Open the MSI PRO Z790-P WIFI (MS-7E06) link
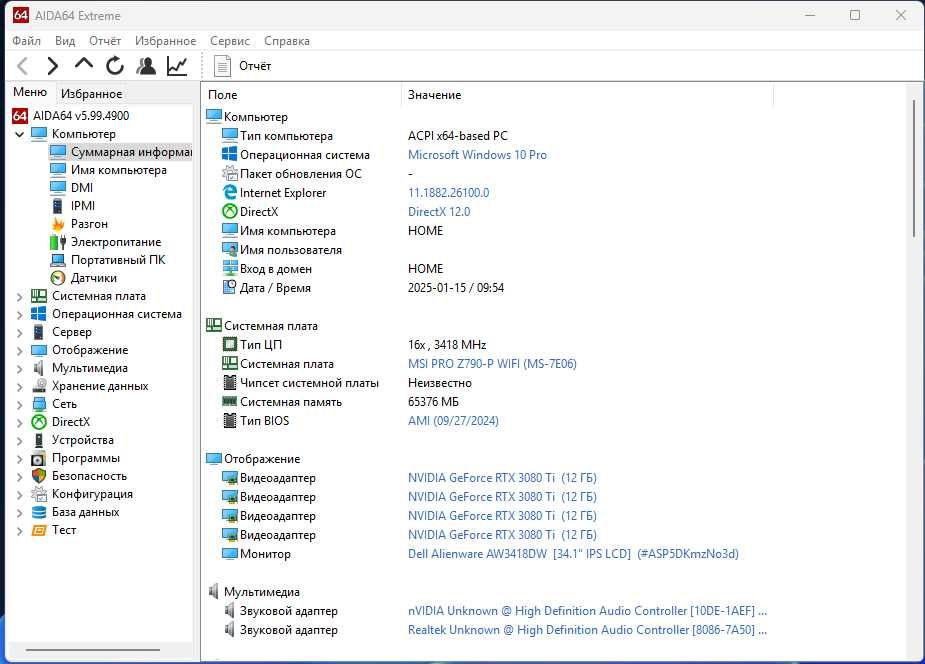This screenshot has height=664, width=925. click(x=492, y=364)
